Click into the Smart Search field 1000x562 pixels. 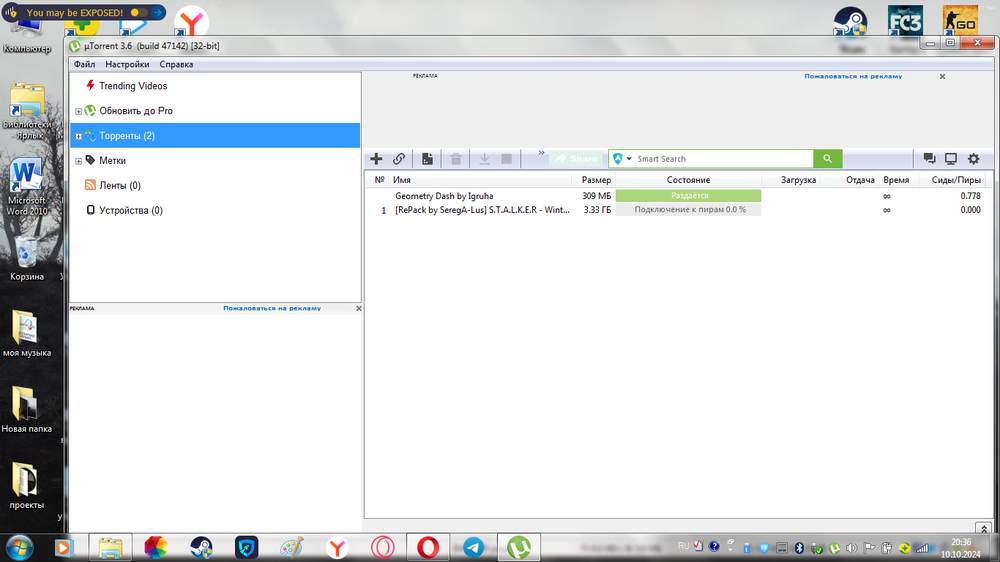click(x=722, y=159)
